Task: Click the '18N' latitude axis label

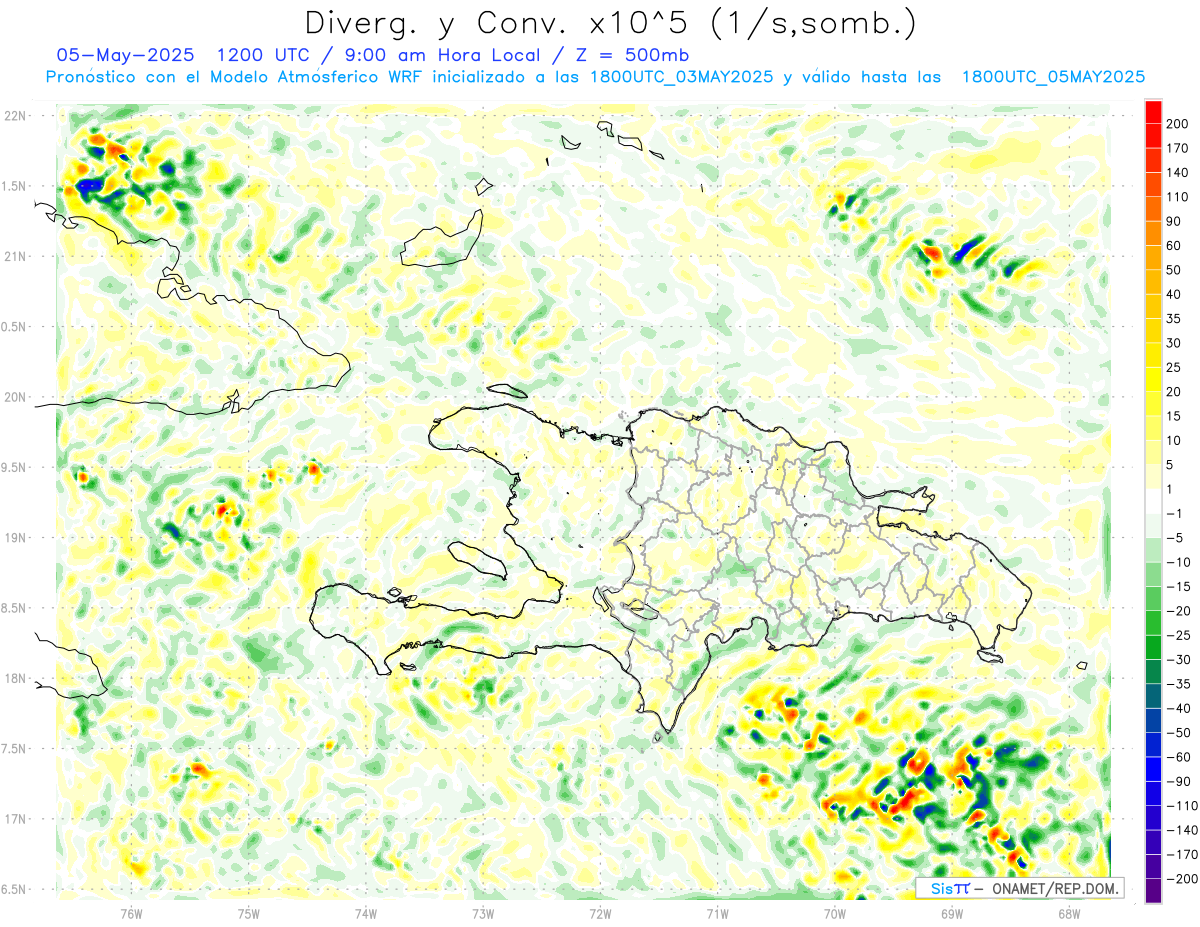Action: tap(15, 678)
